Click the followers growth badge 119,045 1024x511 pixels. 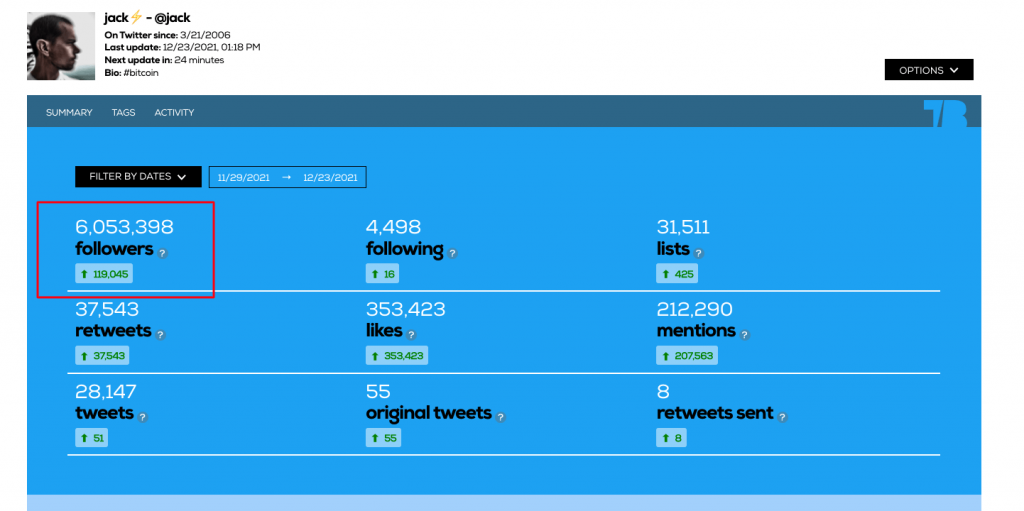click(104, 274)
